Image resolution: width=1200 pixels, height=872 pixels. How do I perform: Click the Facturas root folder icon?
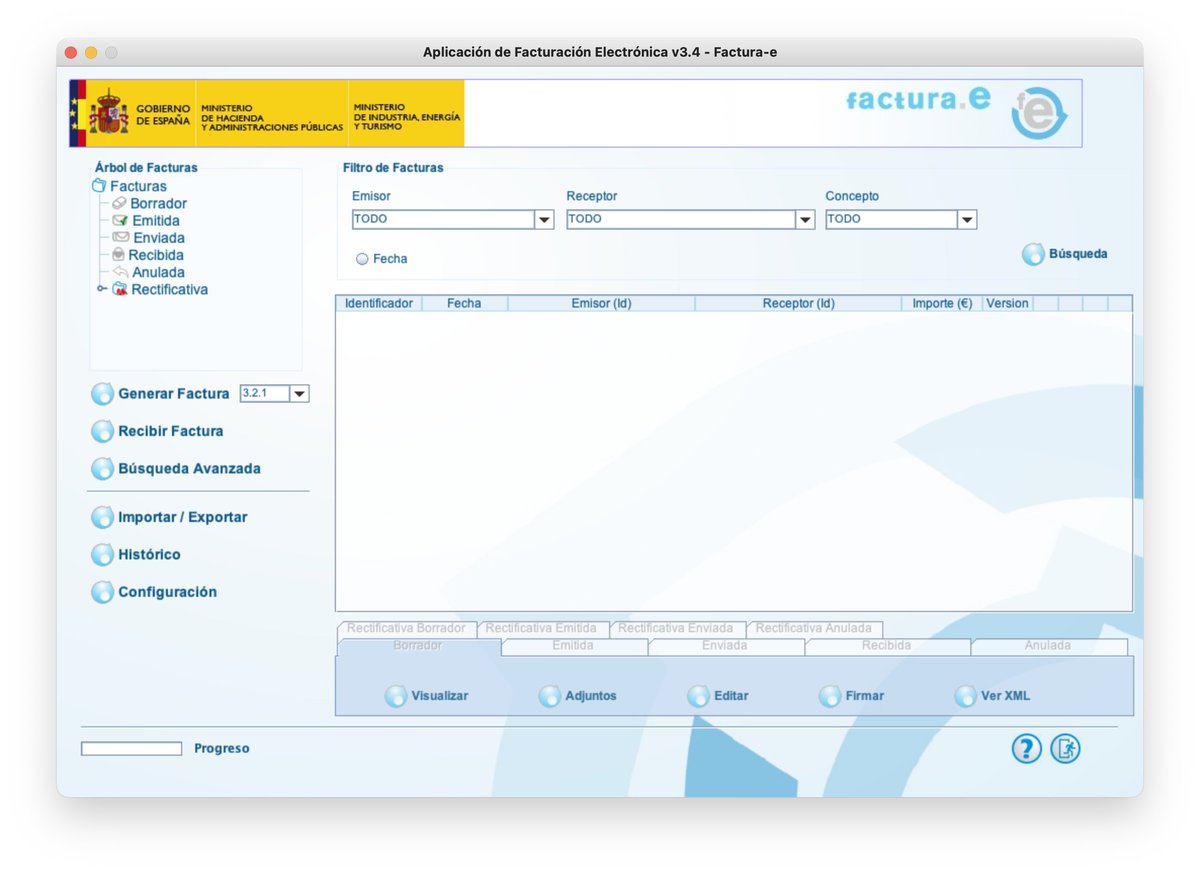[x=99, y=186]
